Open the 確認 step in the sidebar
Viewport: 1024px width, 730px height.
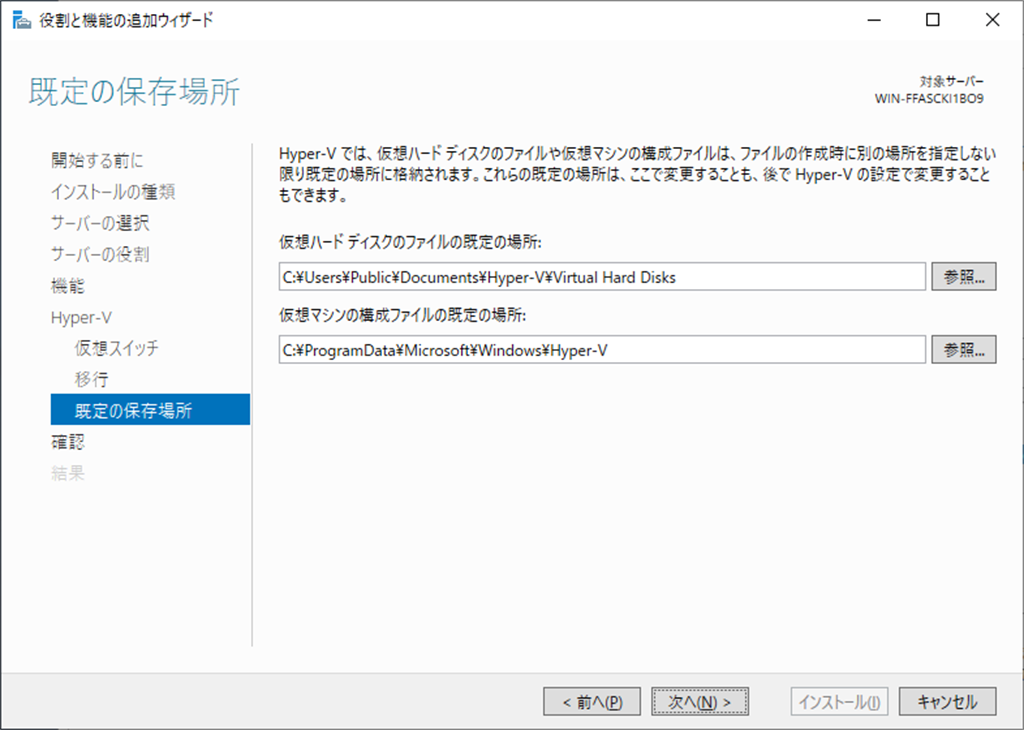point(68,441)
